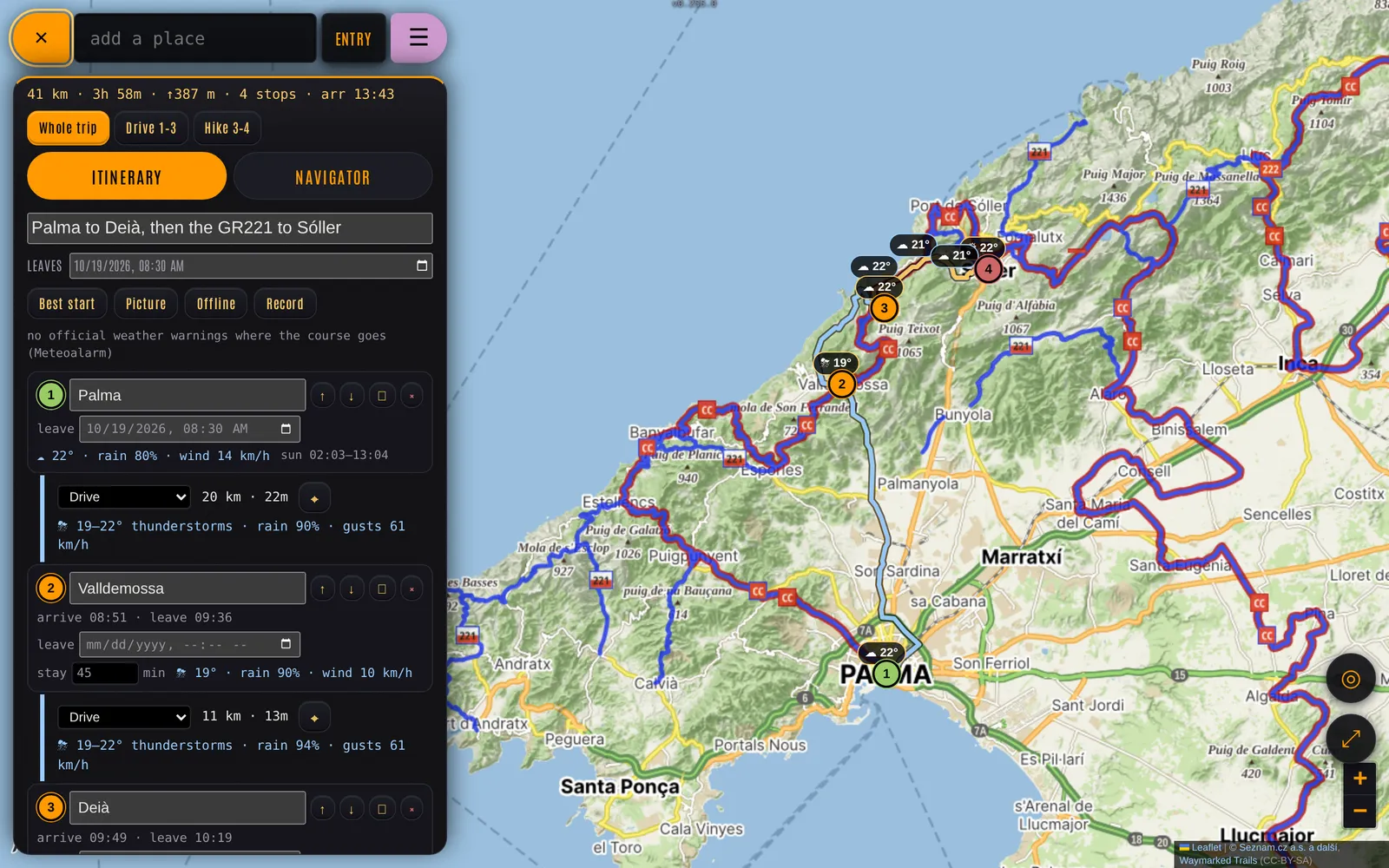Open the hamburger menu

pos(418,38)
